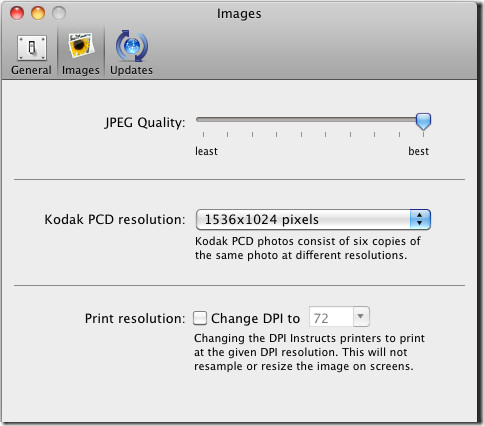484x426 pixels.
Task: Expand the DPI combo box arrow
Action: pyautogui.click(x=361, y=316)
